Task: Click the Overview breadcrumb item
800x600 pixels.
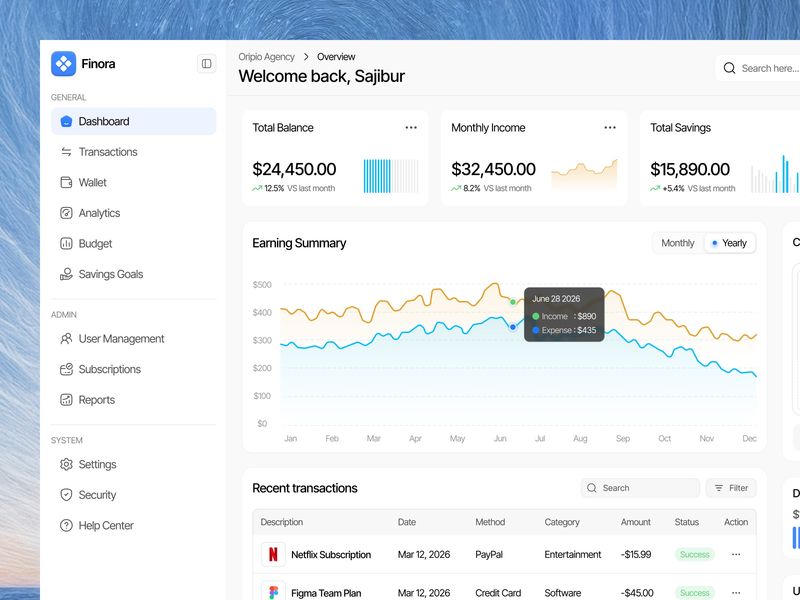Action: pos(336,56)
